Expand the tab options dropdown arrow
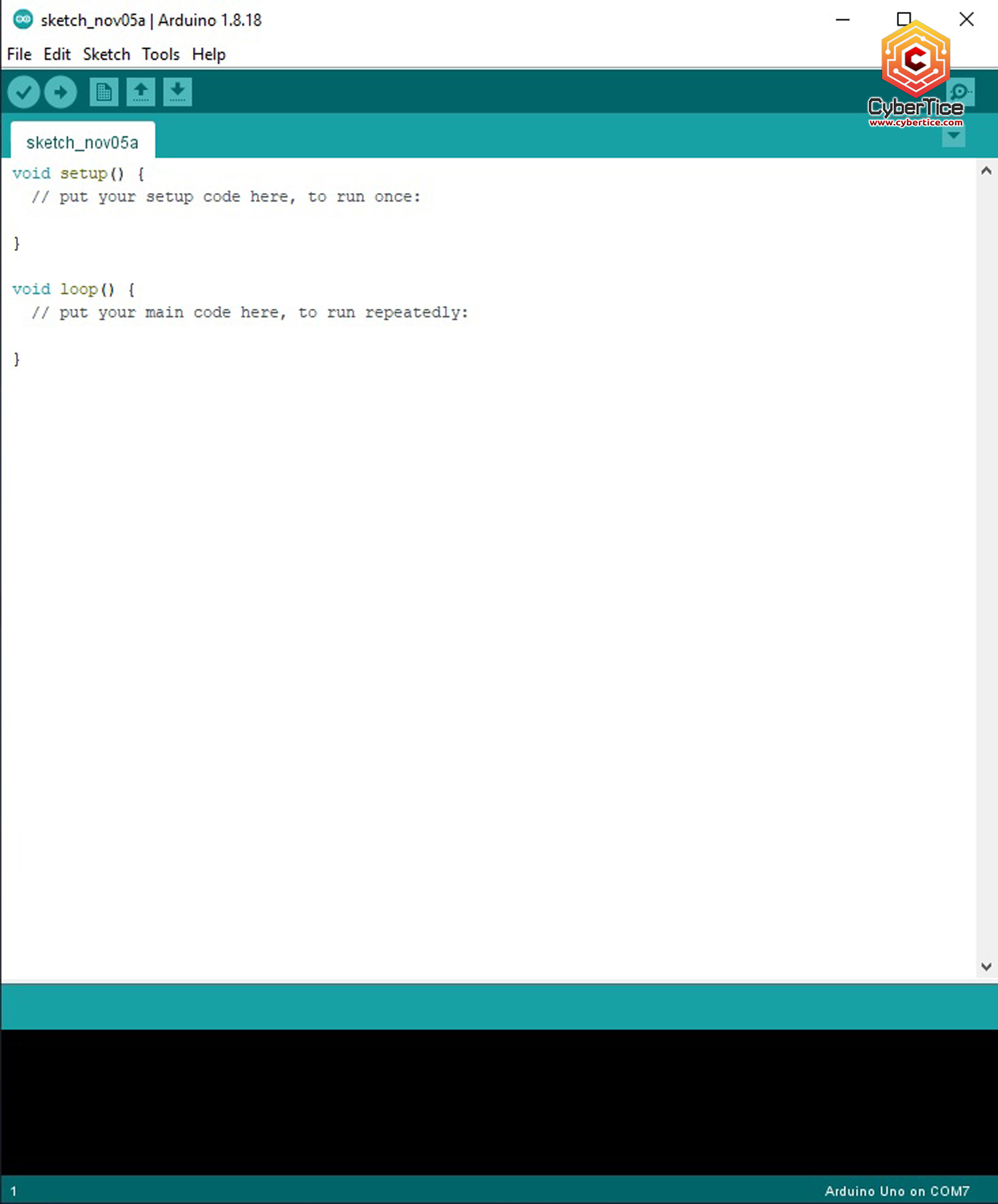The image size is (998, 1204). tap(953, 136)
